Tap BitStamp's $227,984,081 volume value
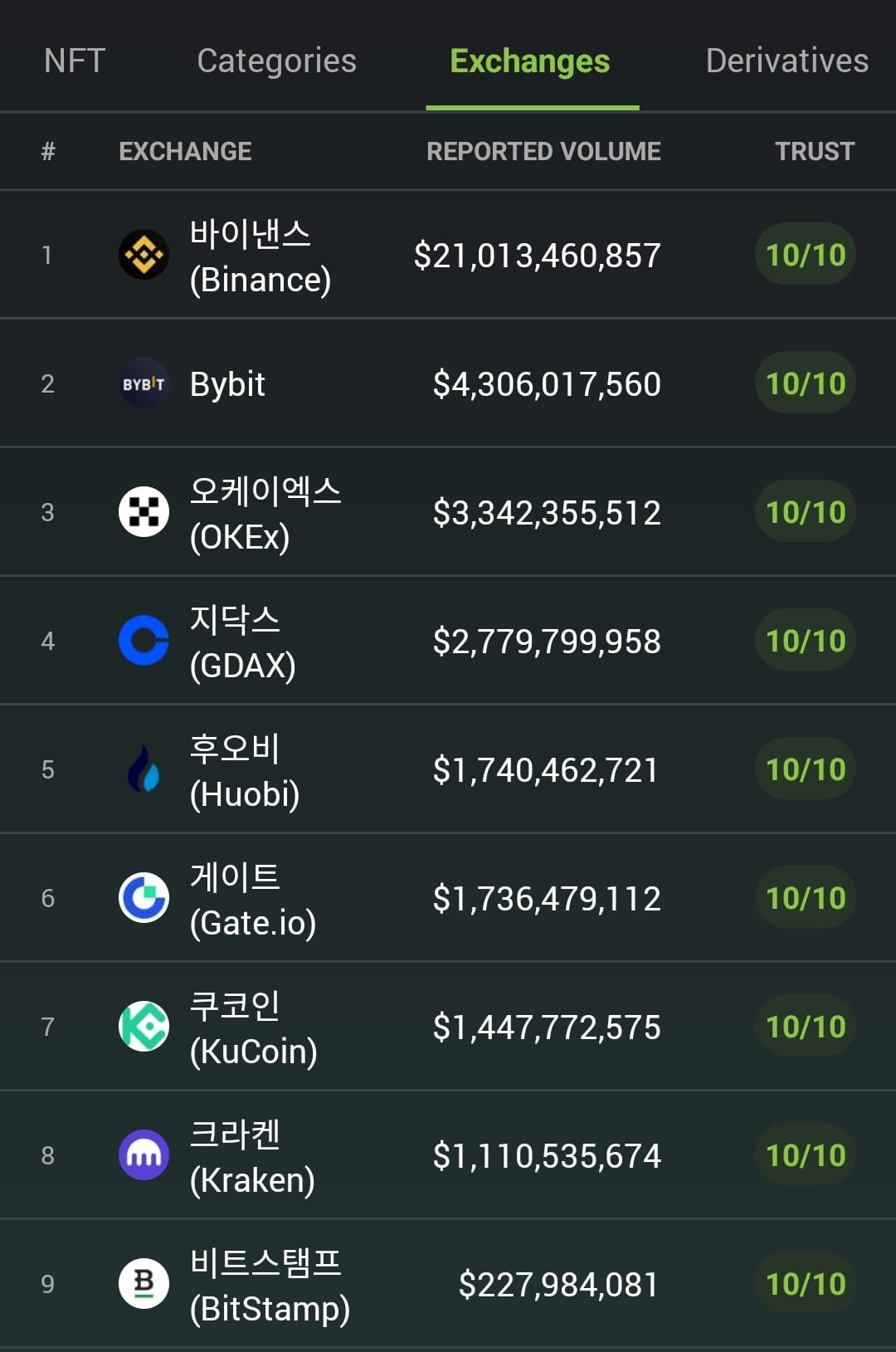This screenshot has height=1352, width=896. pyautogui.click(x=558, y=1285)
